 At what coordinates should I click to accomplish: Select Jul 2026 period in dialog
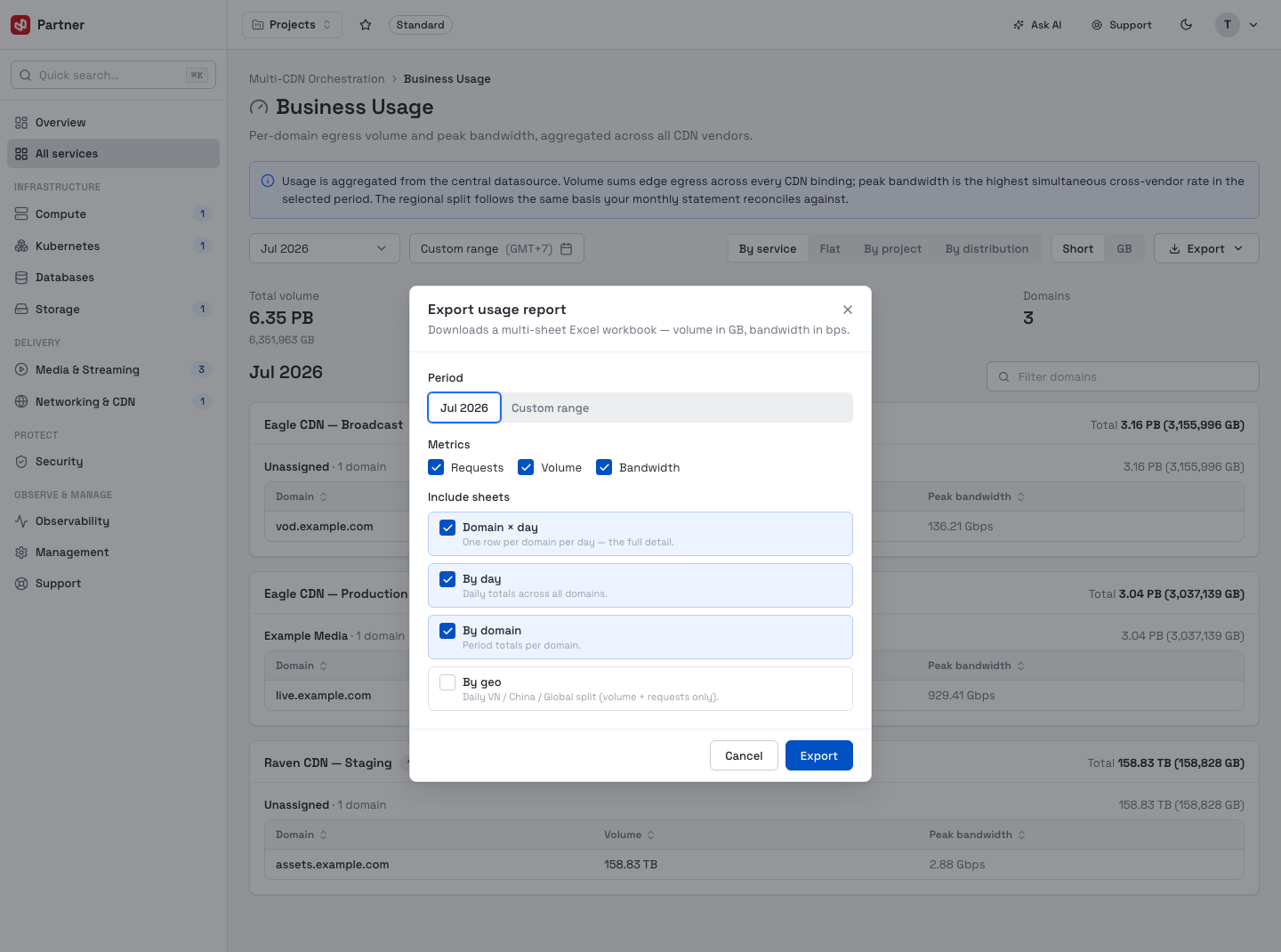tap(464, 407)
